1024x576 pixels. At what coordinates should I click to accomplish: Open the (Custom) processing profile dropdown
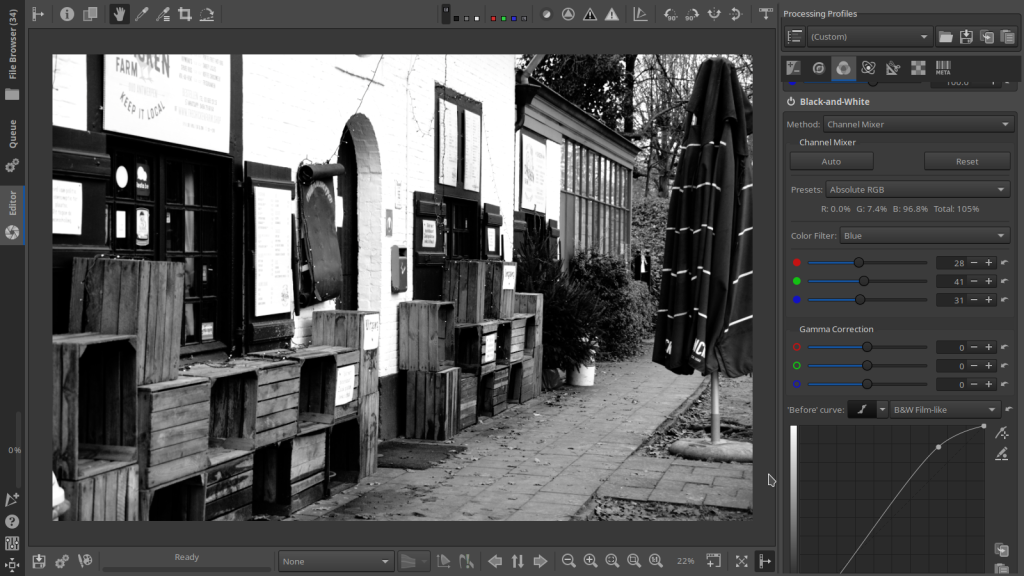click(869, 37)
